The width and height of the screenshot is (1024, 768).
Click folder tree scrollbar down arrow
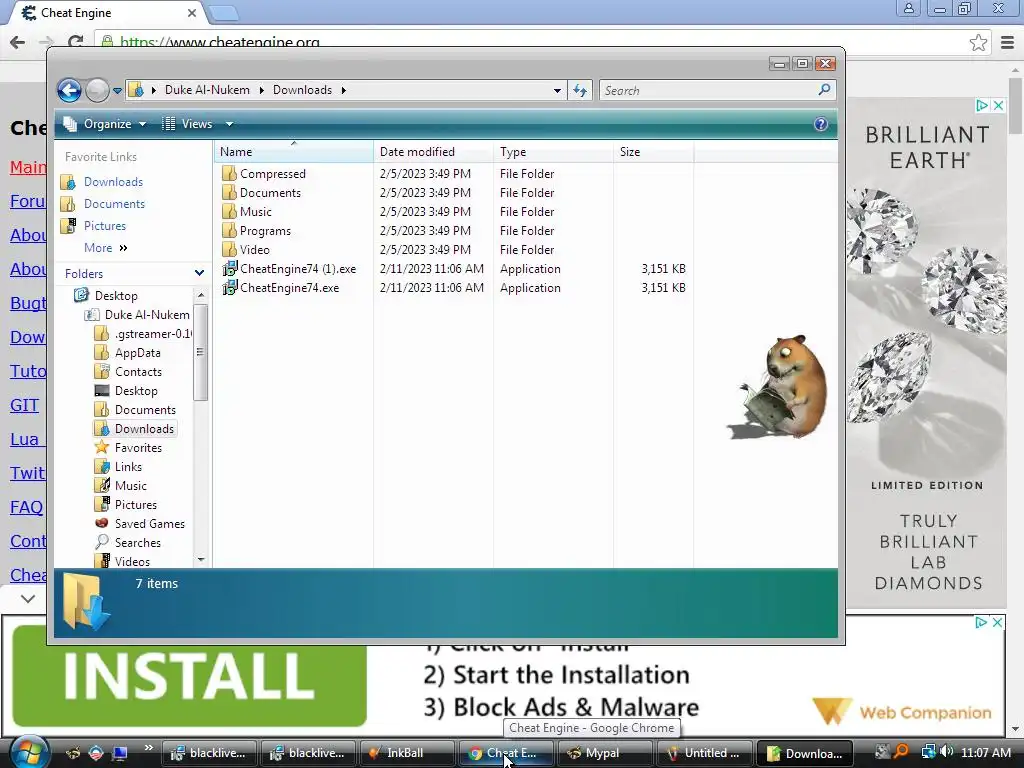click(x=200, y=560)
